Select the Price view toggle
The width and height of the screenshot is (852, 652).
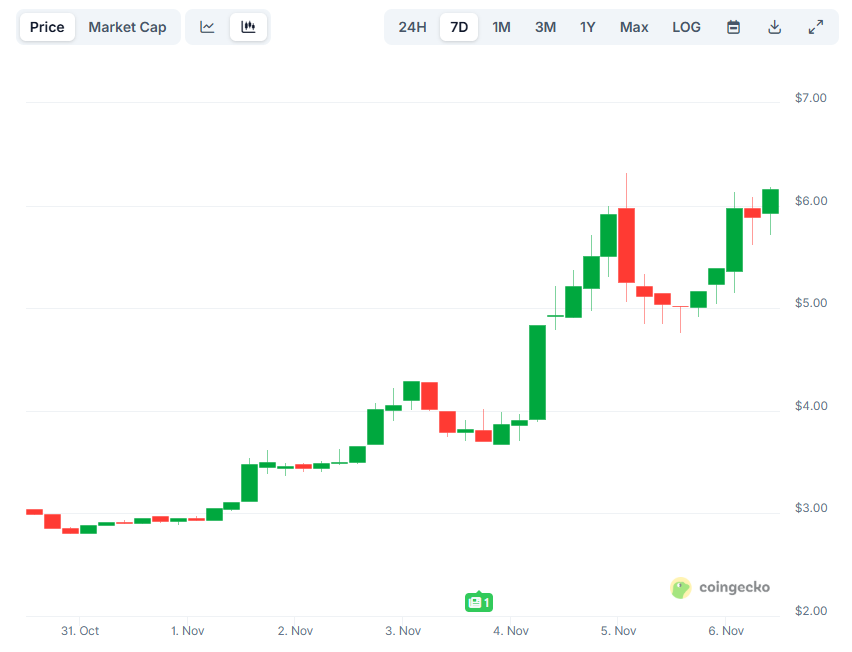click(x=46, y=27)
